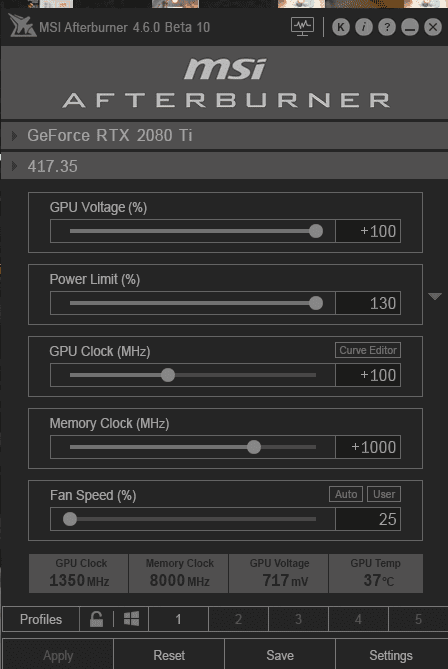
Task: Click the Memory Clock +1000 value field
Action: tap(368, 448)
